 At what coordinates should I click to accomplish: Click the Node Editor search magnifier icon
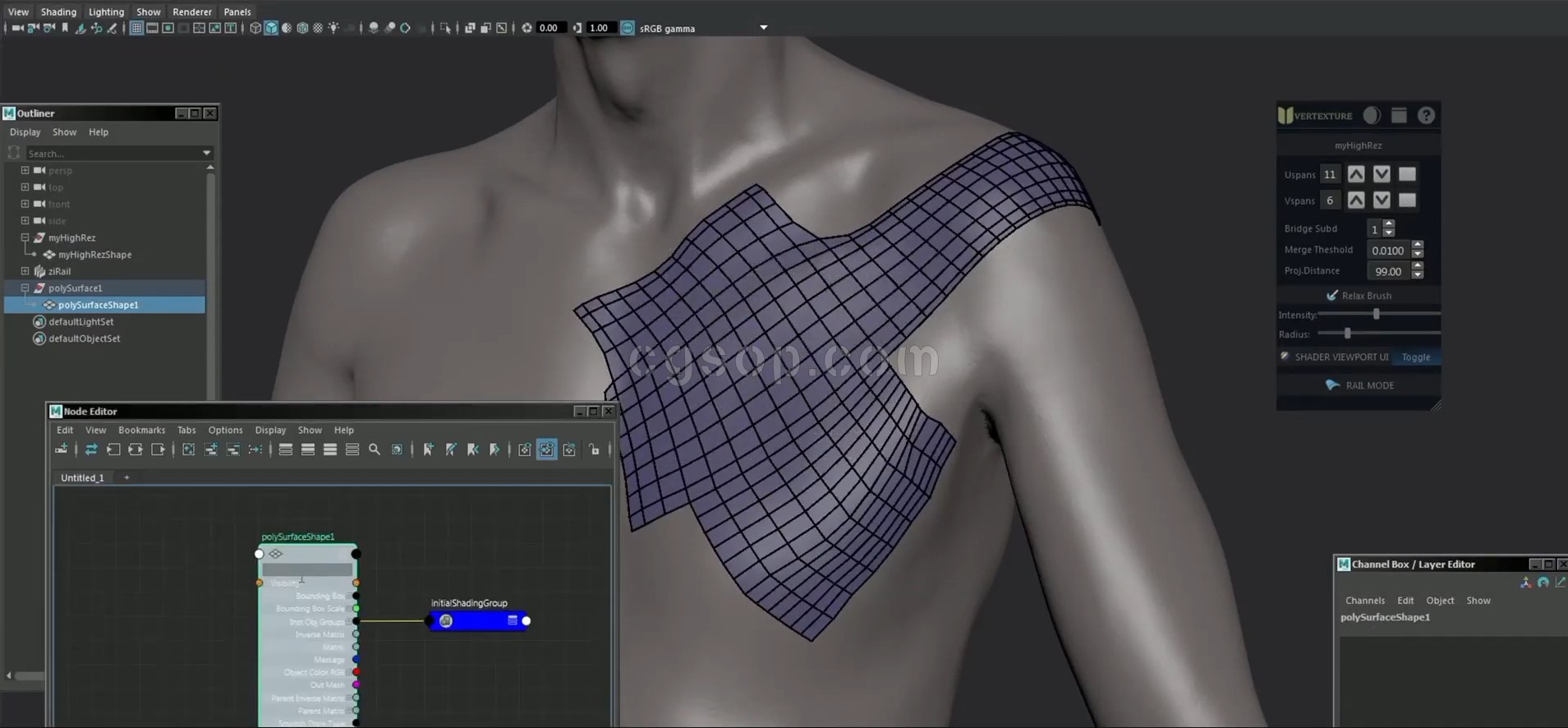(375, 449)
